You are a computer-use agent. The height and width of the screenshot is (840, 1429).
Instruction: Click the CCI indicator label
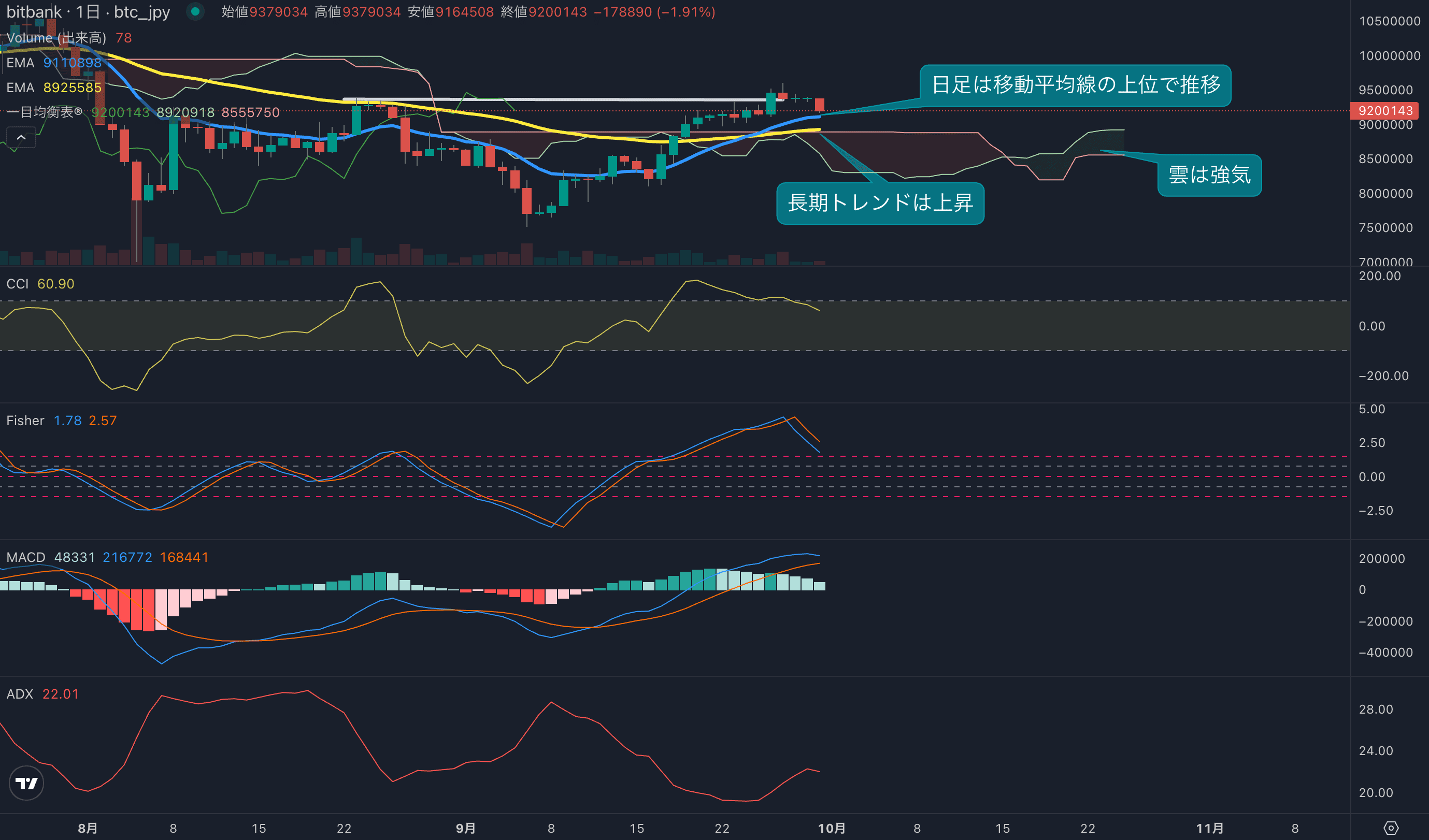(17, 284)
